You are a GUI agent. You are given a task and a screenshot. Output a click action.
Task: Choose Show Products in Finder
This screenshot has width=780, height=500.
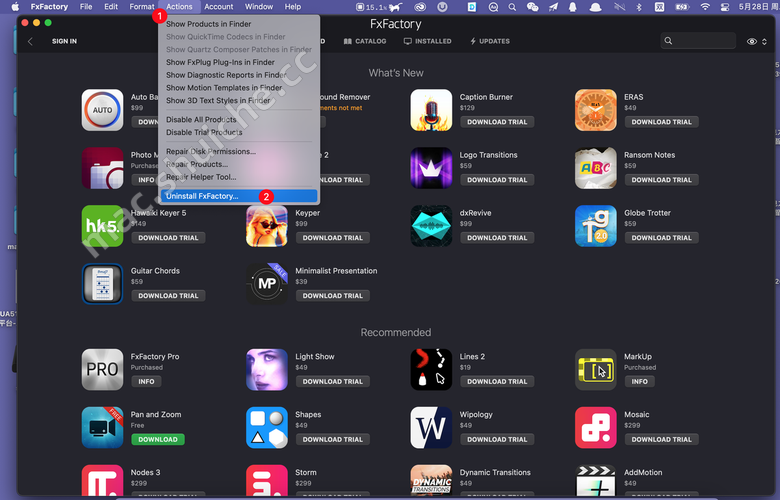(x=239, y=24)
